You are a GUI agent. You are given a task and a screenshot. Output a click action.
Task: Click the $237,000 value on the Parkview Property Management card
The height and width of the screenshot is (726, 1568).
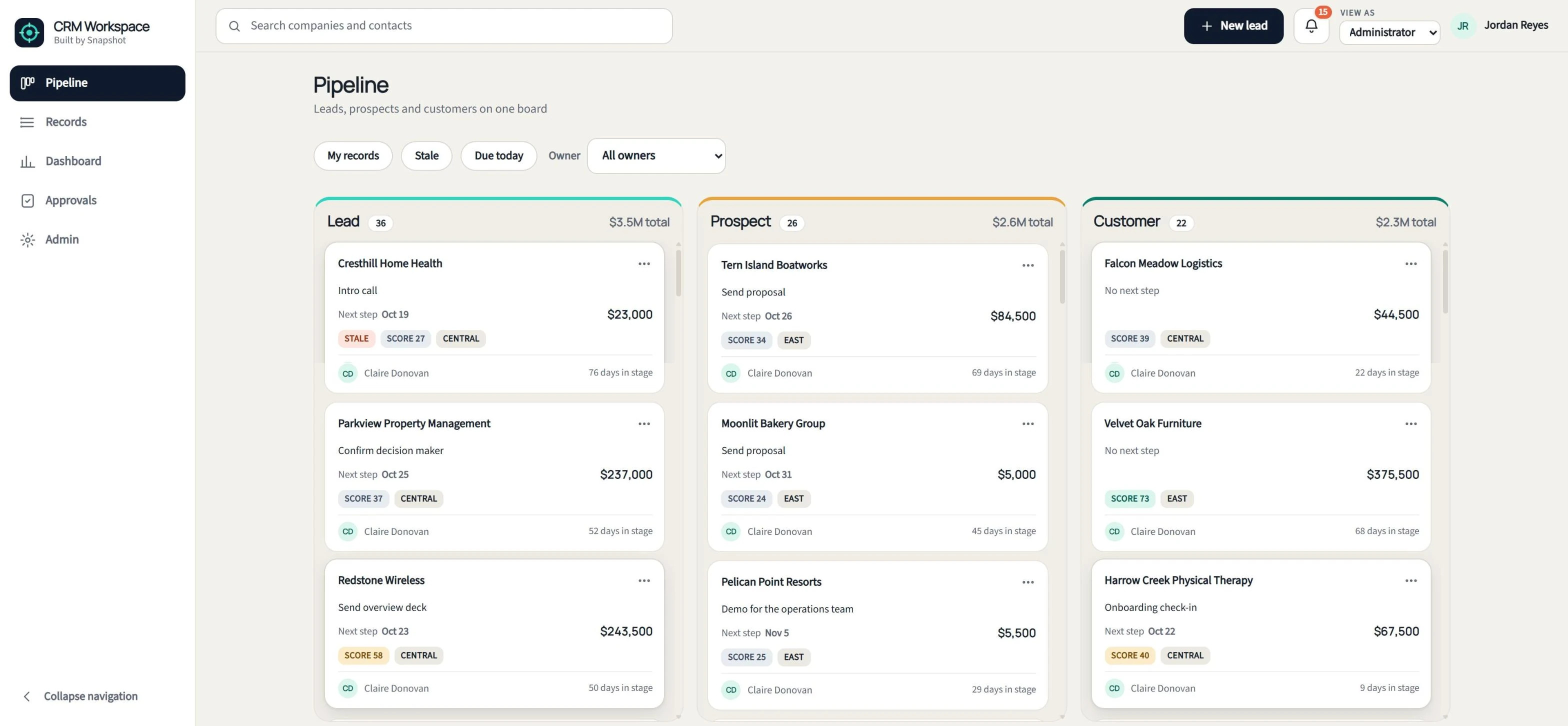[625, 474]
